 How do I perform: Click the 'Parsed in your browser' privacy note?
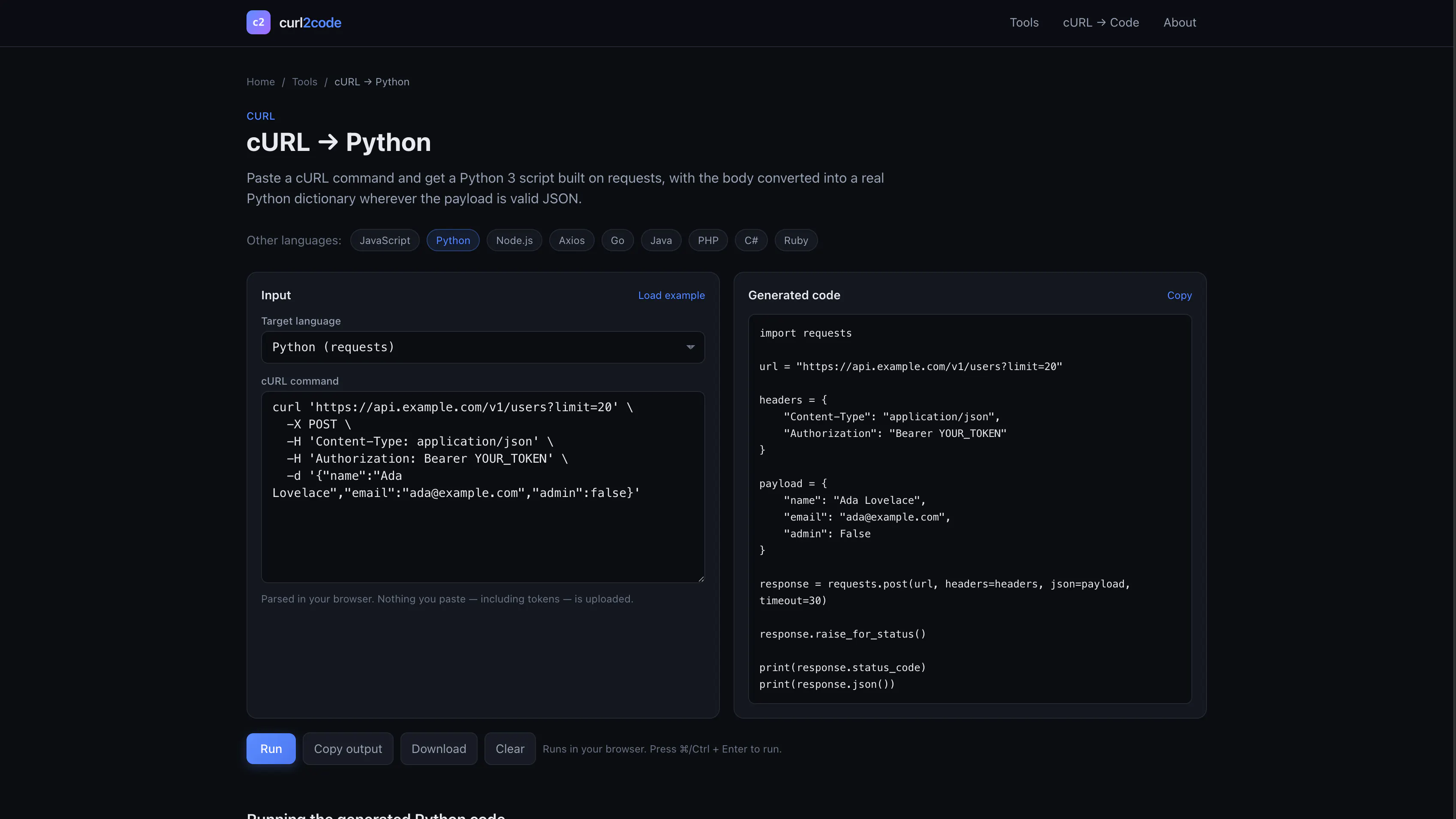pos(446,599)
